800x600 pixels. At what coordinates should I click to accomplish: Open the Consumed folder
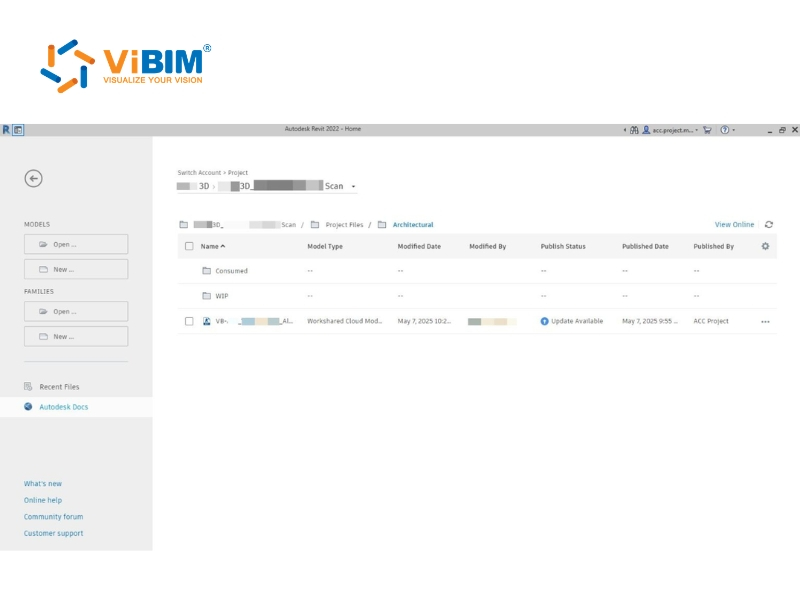point(231,271)
